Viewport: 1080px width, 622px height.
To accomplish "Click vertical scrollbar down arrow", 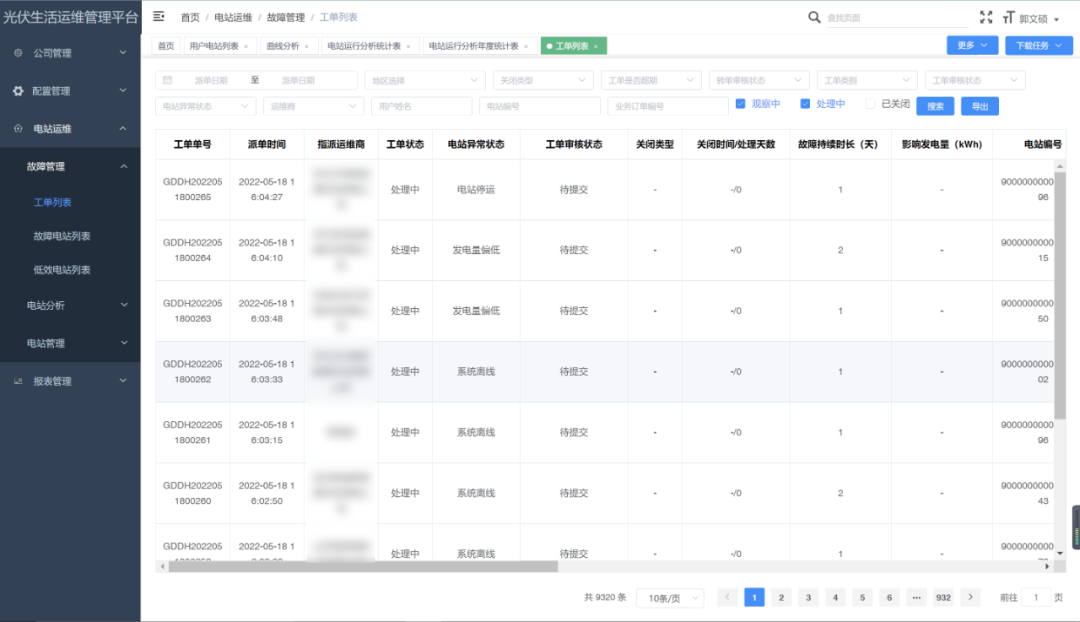I will coord(1060,553).
